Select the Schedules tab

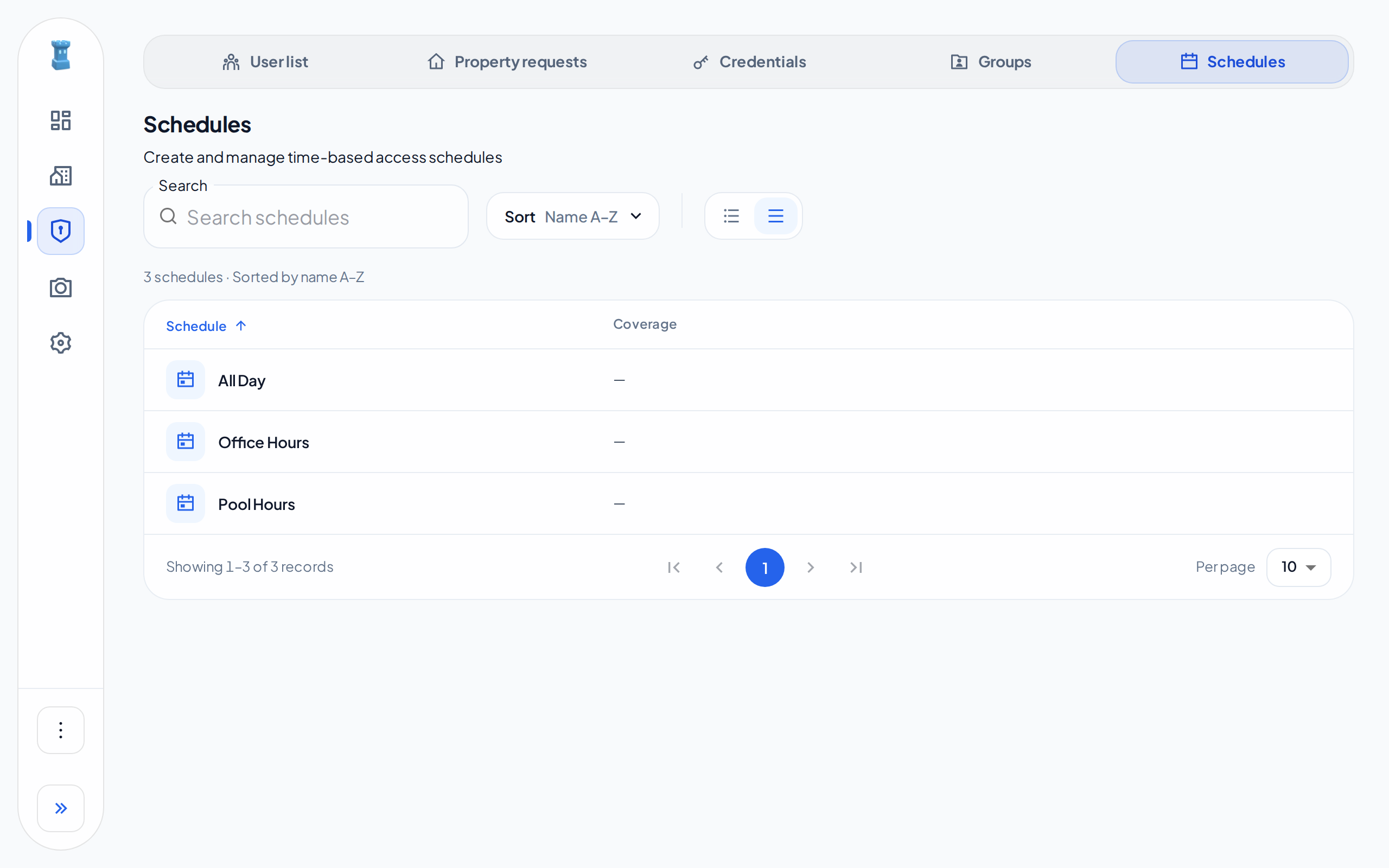click(x=1232, y=62)
